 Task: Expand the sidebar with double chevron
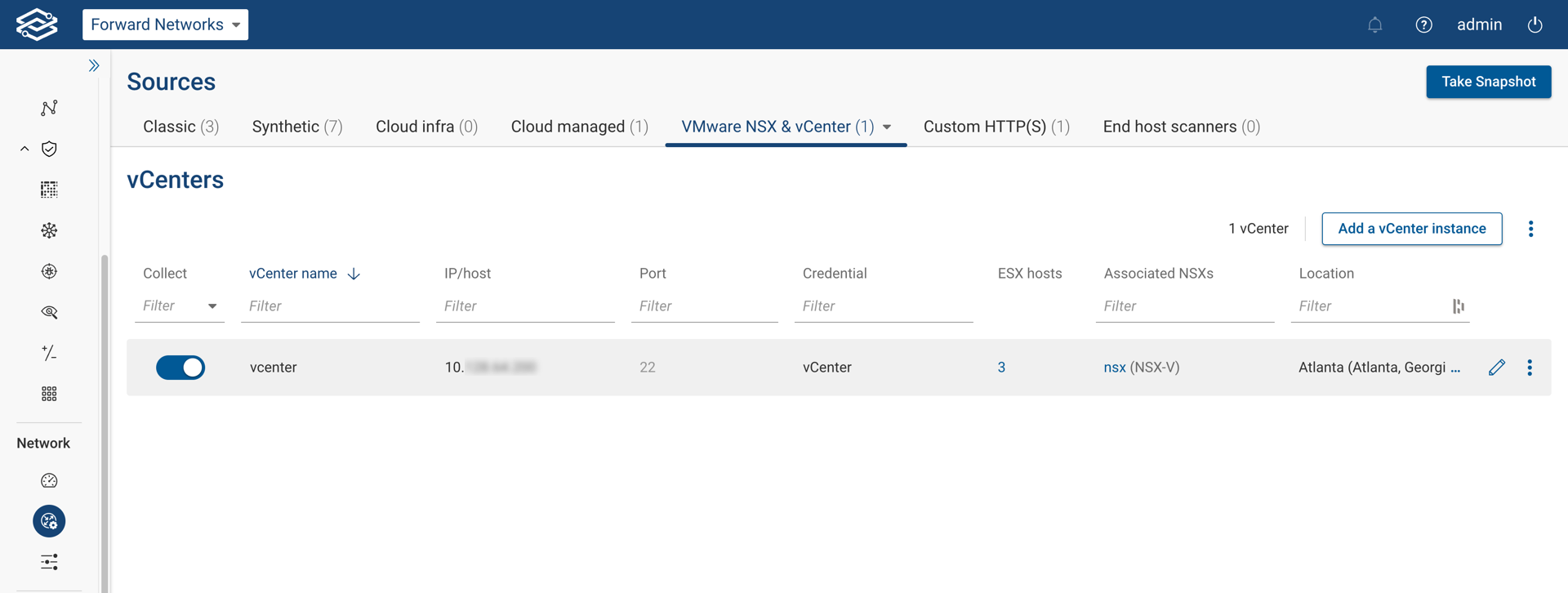[94, 65]
